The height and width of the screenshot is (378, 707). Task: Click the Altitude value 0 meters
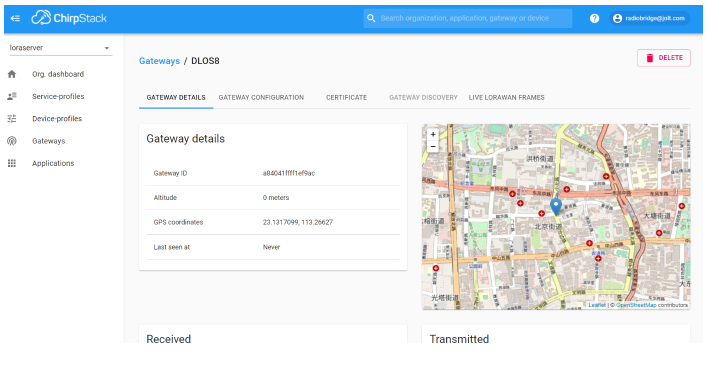click(x=276, y=198)
